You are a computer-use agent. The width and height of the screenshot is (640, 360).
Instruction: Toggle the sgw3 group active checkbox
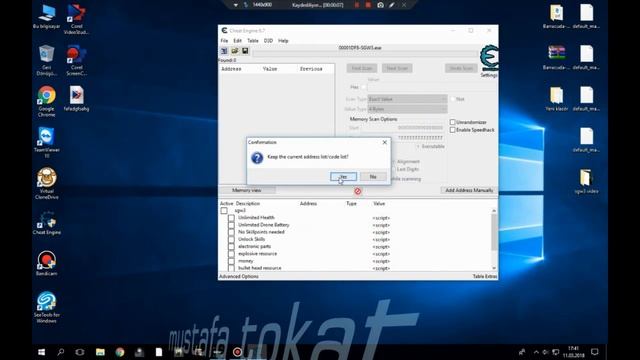click(x=224, y=211)
